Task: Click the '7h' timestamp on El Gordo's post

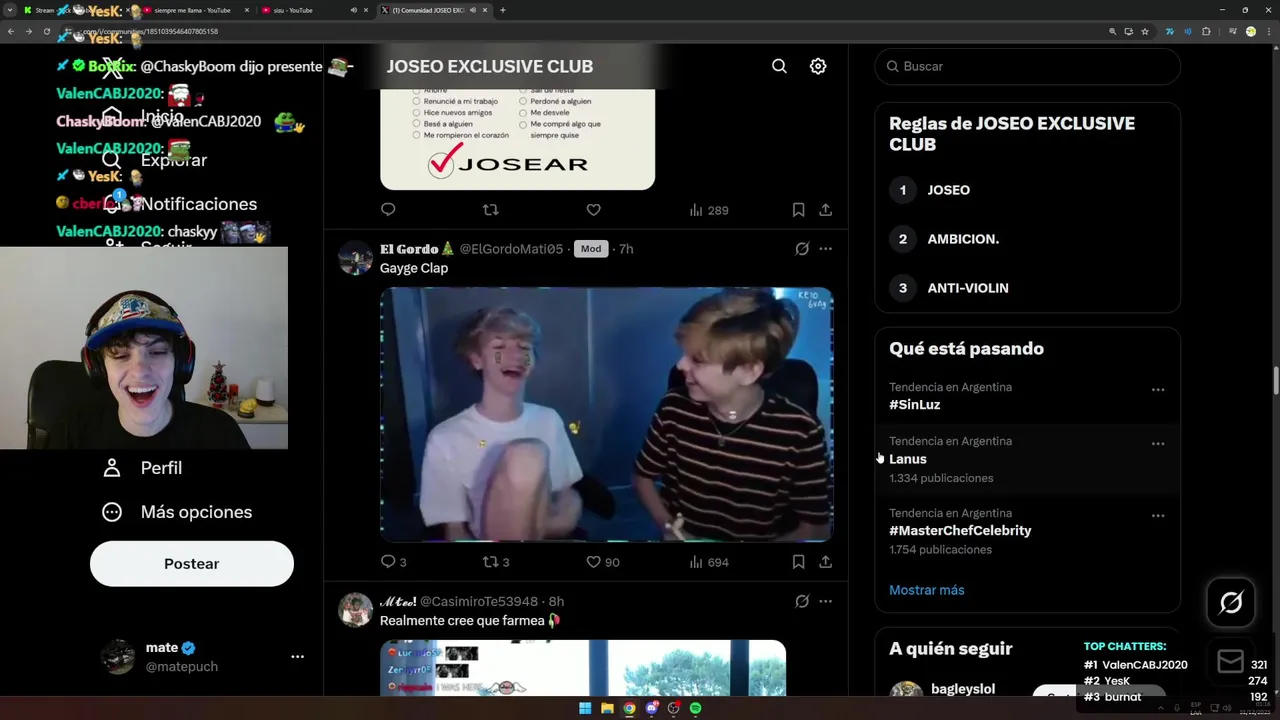Action: [x=626, y=249]
